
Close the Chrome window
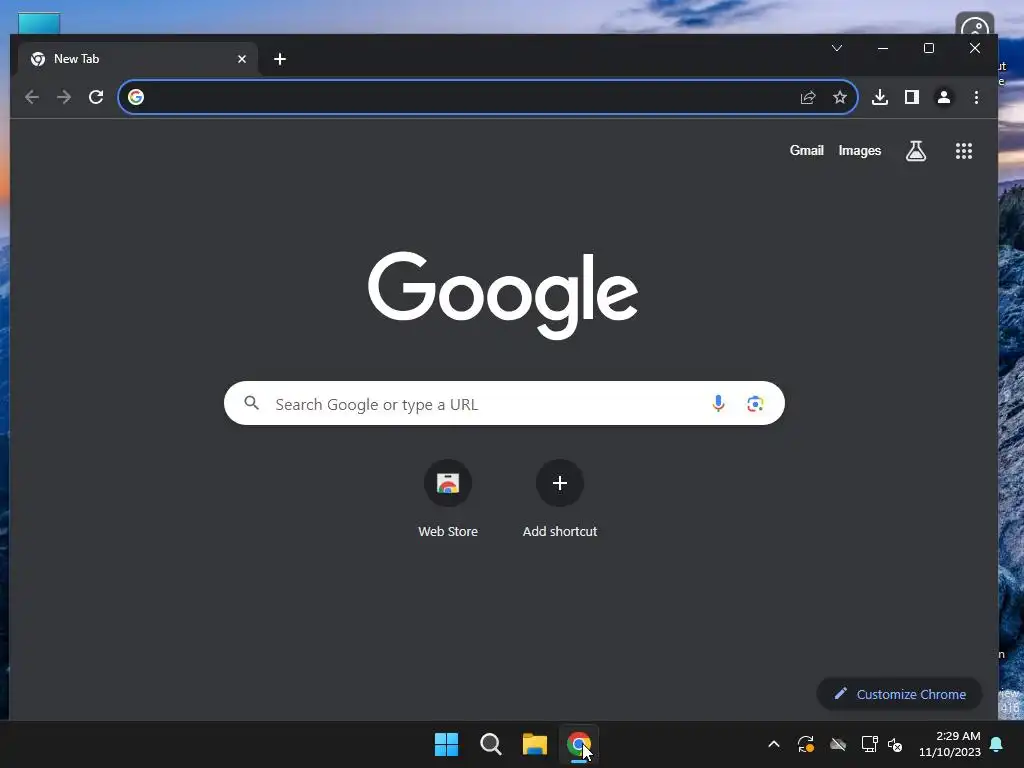[x=975, y=48]
